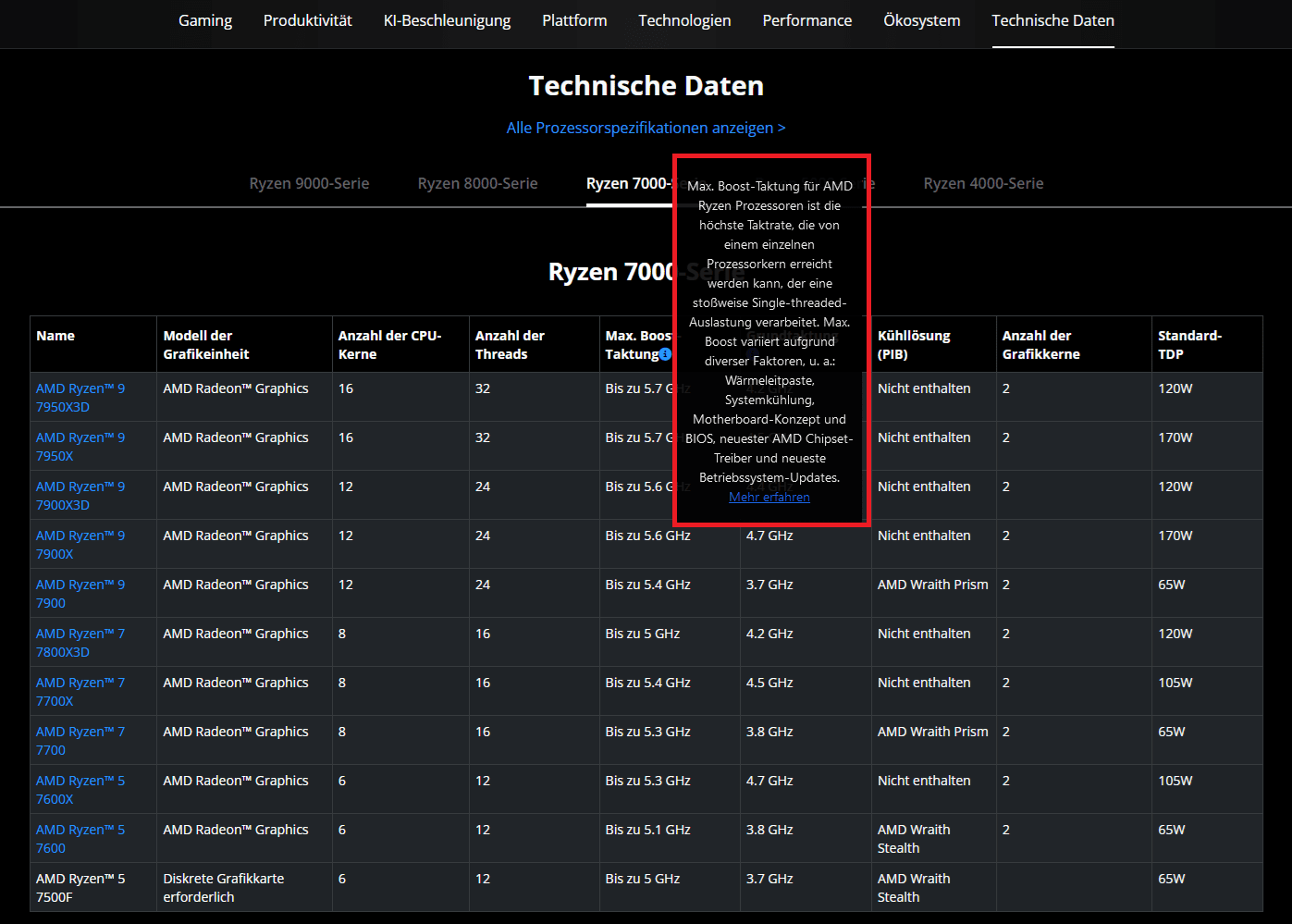Click 120W TDP in Ryzen 9 7900X3D row
1292x924 pixels.
pyautogui.click(x=1175, y=487)
